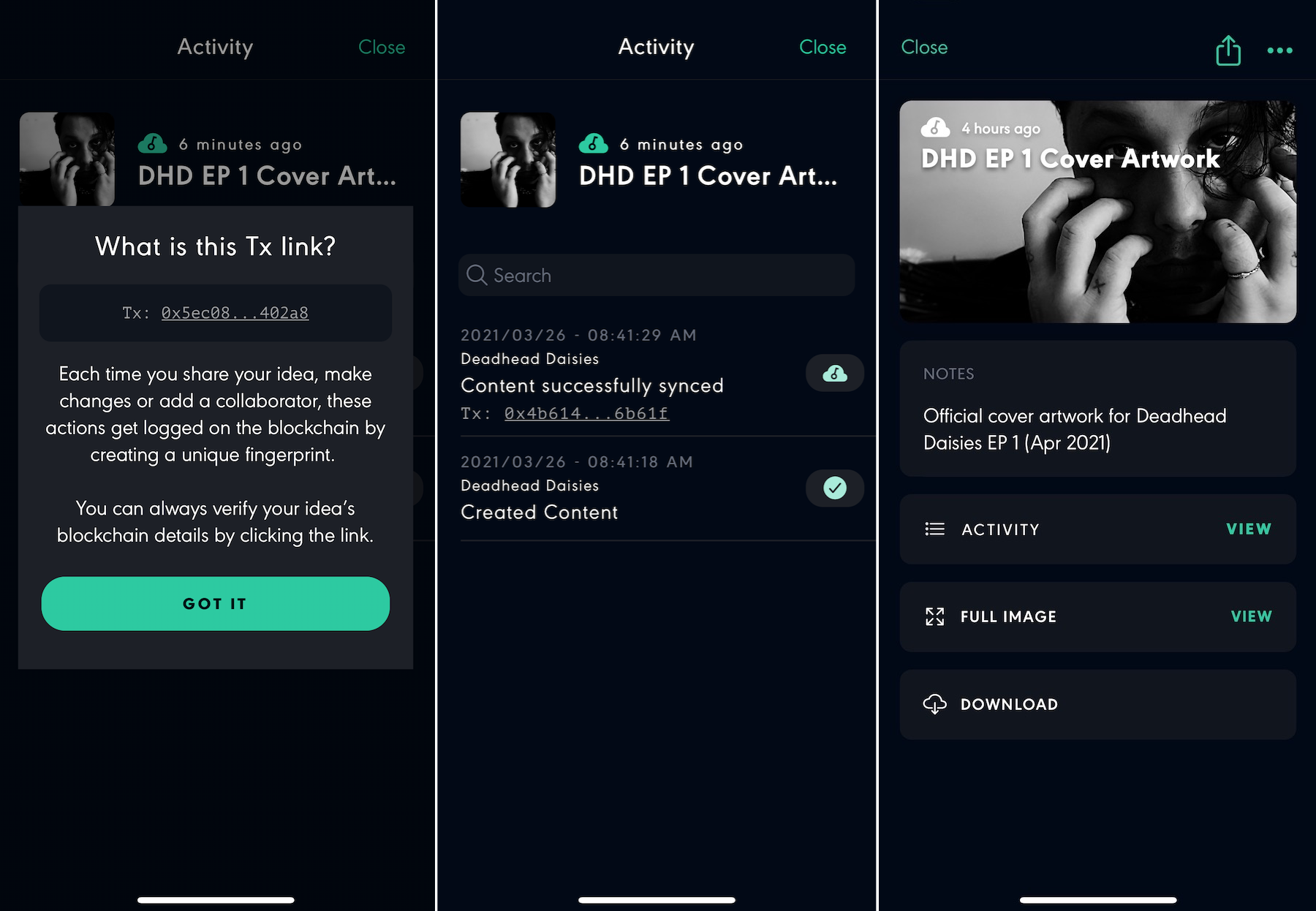Tap the synced cloud badge on first activity entry
The image size is (1316, 911).
pos(835,374)
